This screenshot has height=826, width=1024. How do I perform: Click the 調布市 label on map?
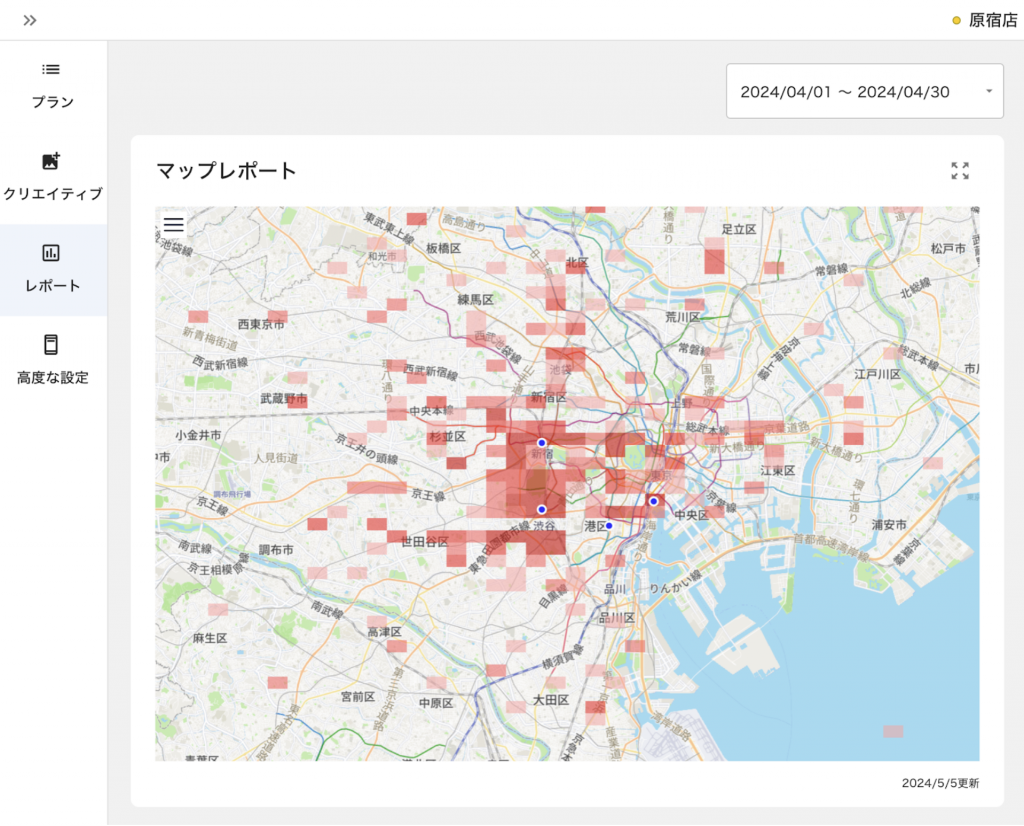click(x=276, y=550)
